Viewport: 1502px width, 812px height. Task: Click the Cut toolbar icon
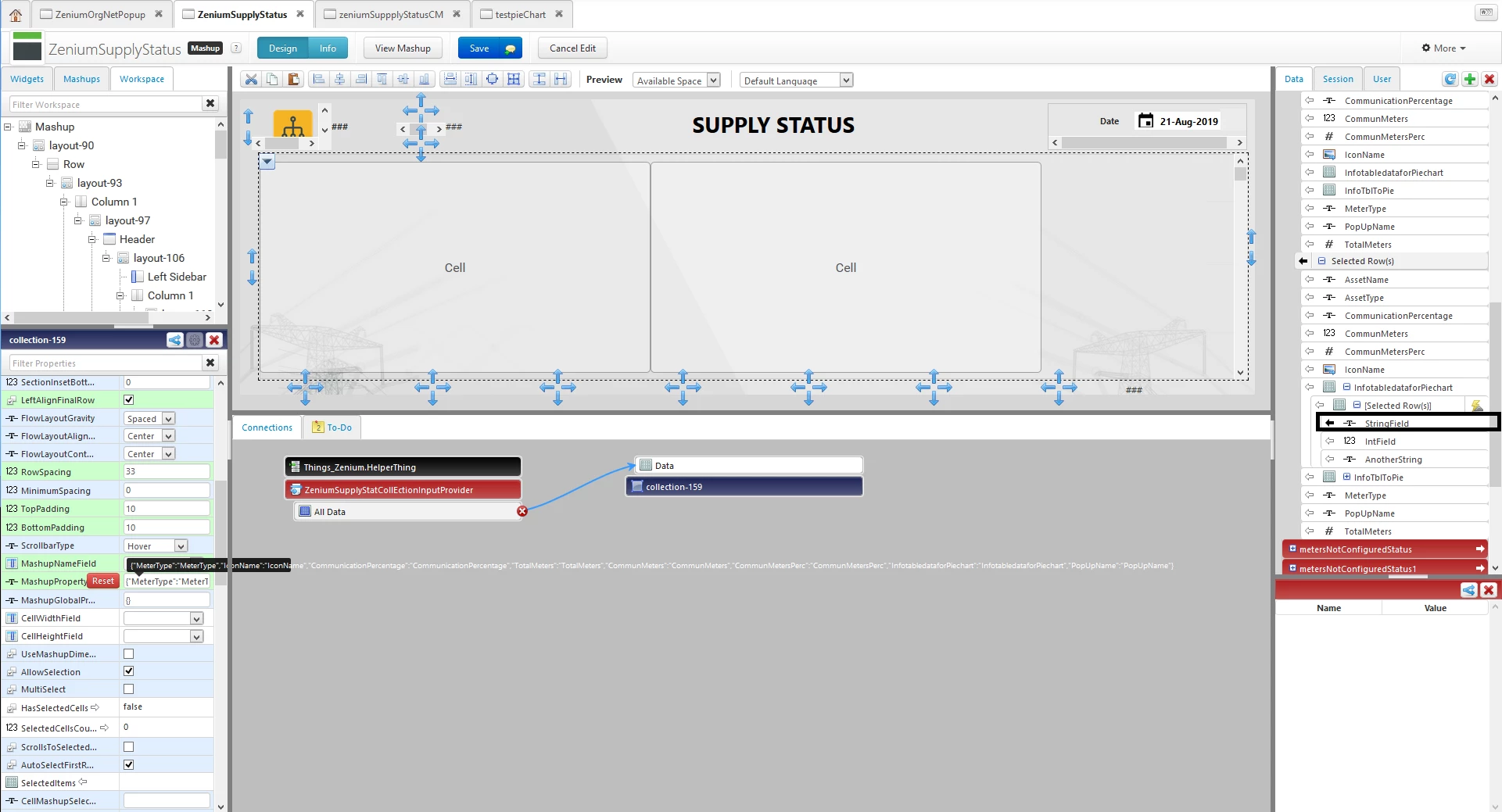[x=251, y=79]
